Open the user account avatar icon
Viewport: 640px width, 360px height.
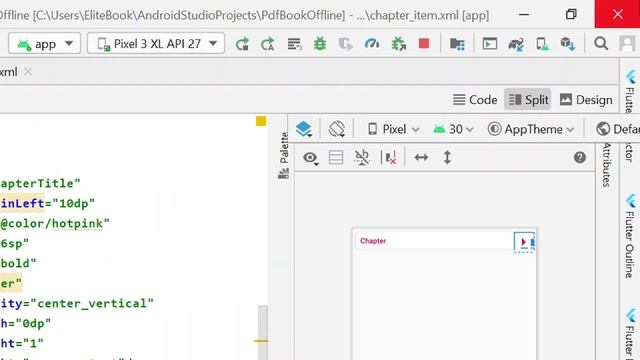[x=627, y=43]
